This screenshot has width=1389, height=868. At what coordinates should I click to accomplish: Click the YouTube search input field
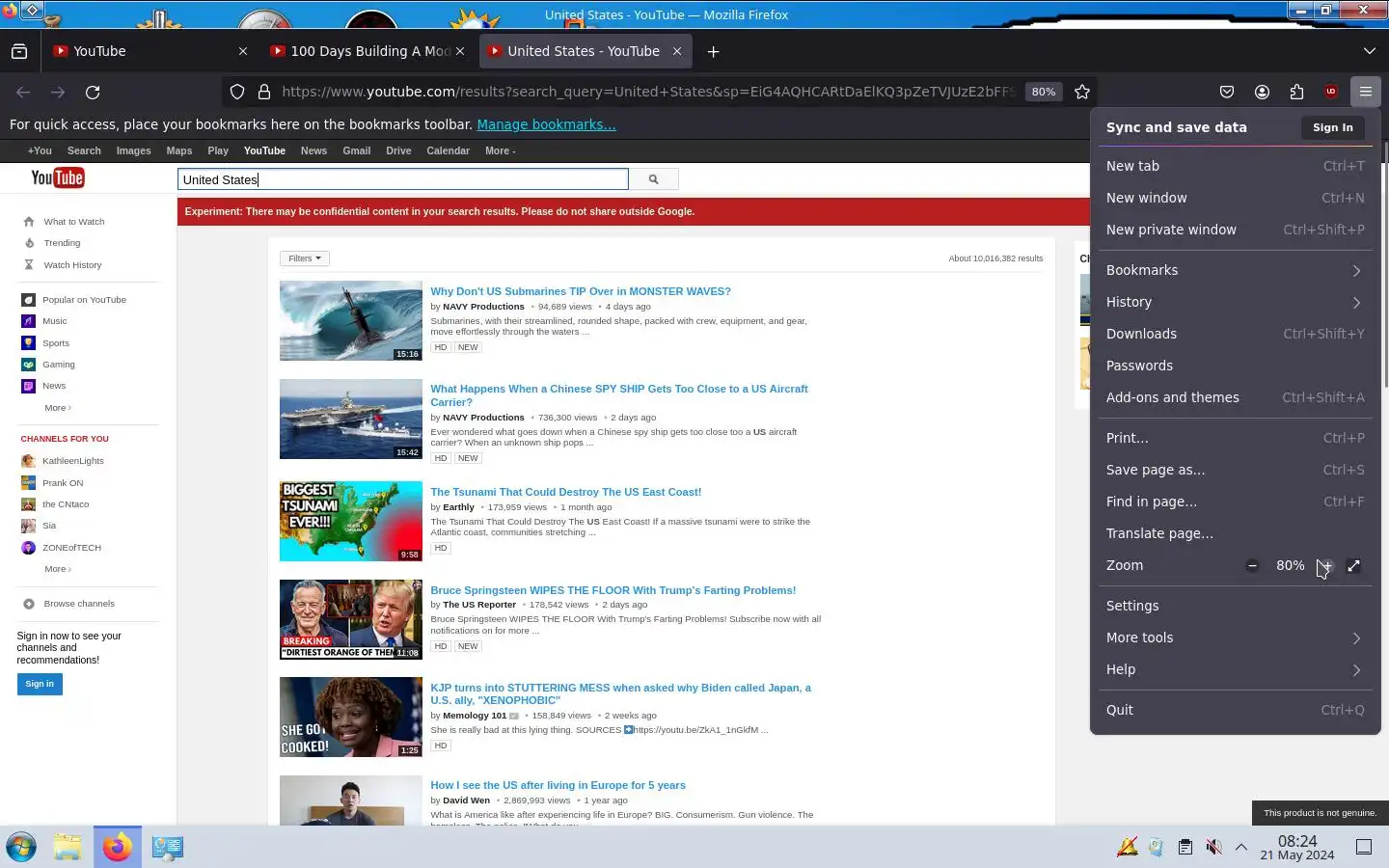(403, 179)
